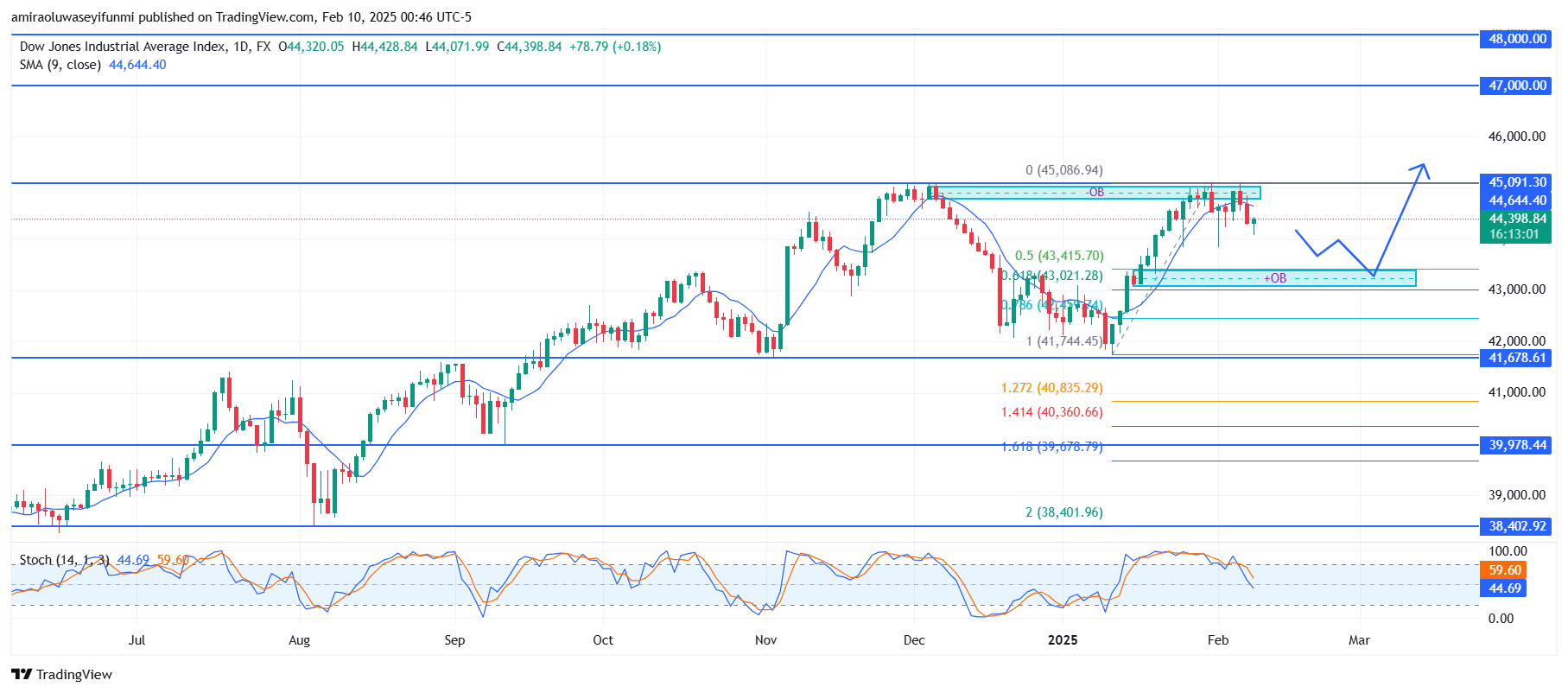Click the Oct month on time axis

point(603,640)
